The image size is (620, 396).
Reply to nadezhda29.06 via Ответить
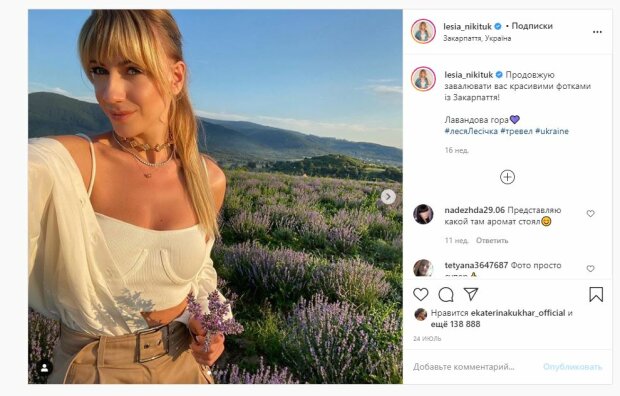point(492,241)
